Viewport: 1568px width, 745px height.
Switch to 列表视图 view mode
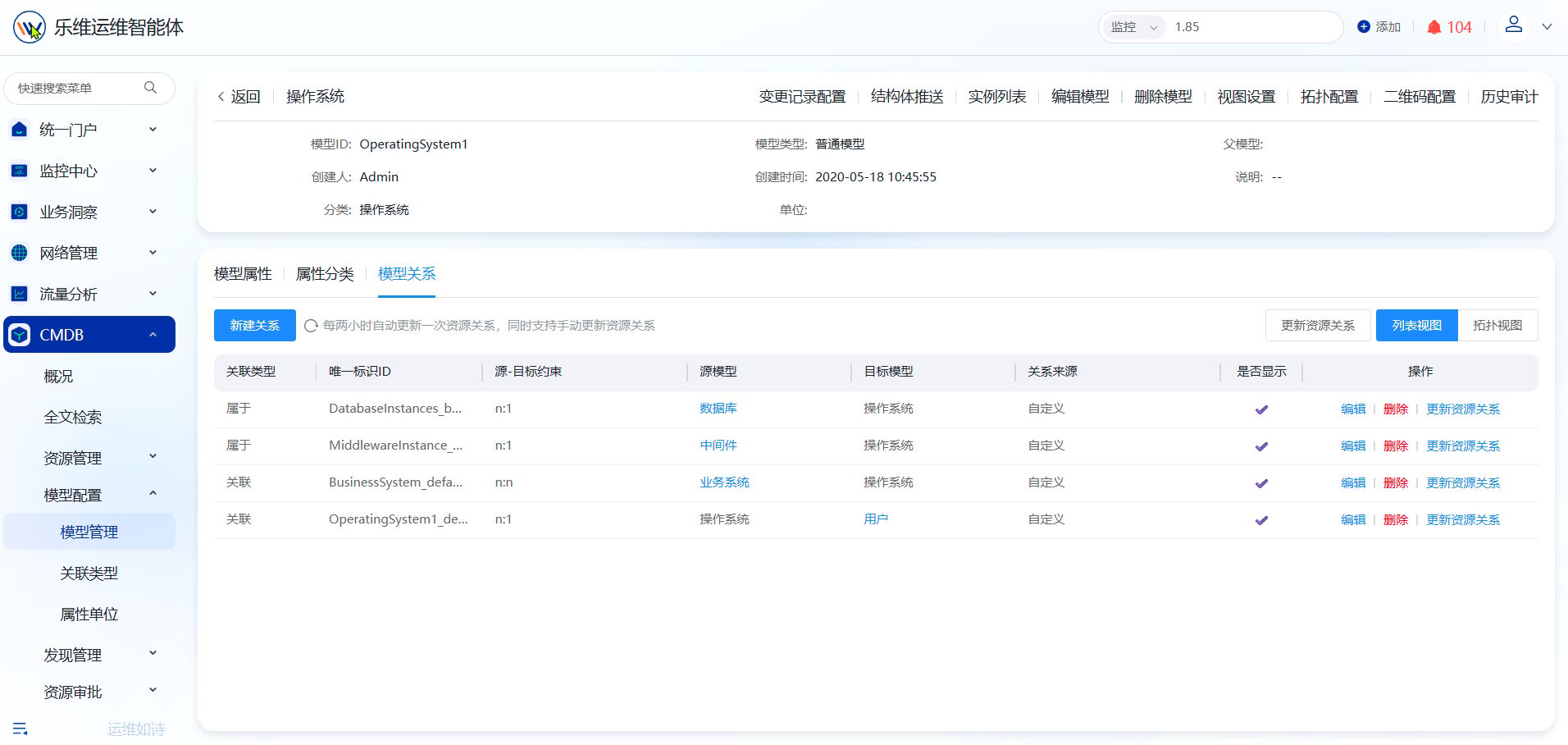click(1416, 325)
